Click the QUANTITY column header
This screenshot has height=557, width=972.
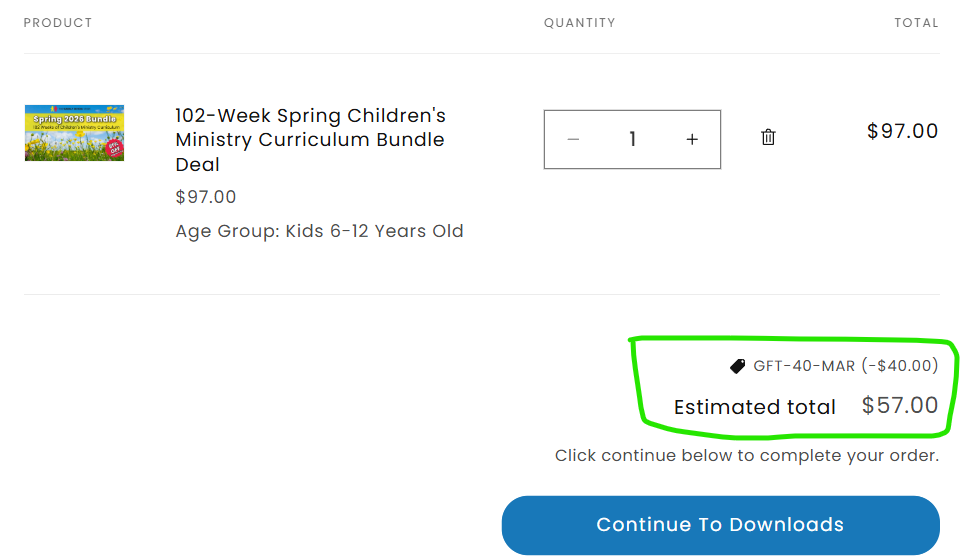[580, 22]
